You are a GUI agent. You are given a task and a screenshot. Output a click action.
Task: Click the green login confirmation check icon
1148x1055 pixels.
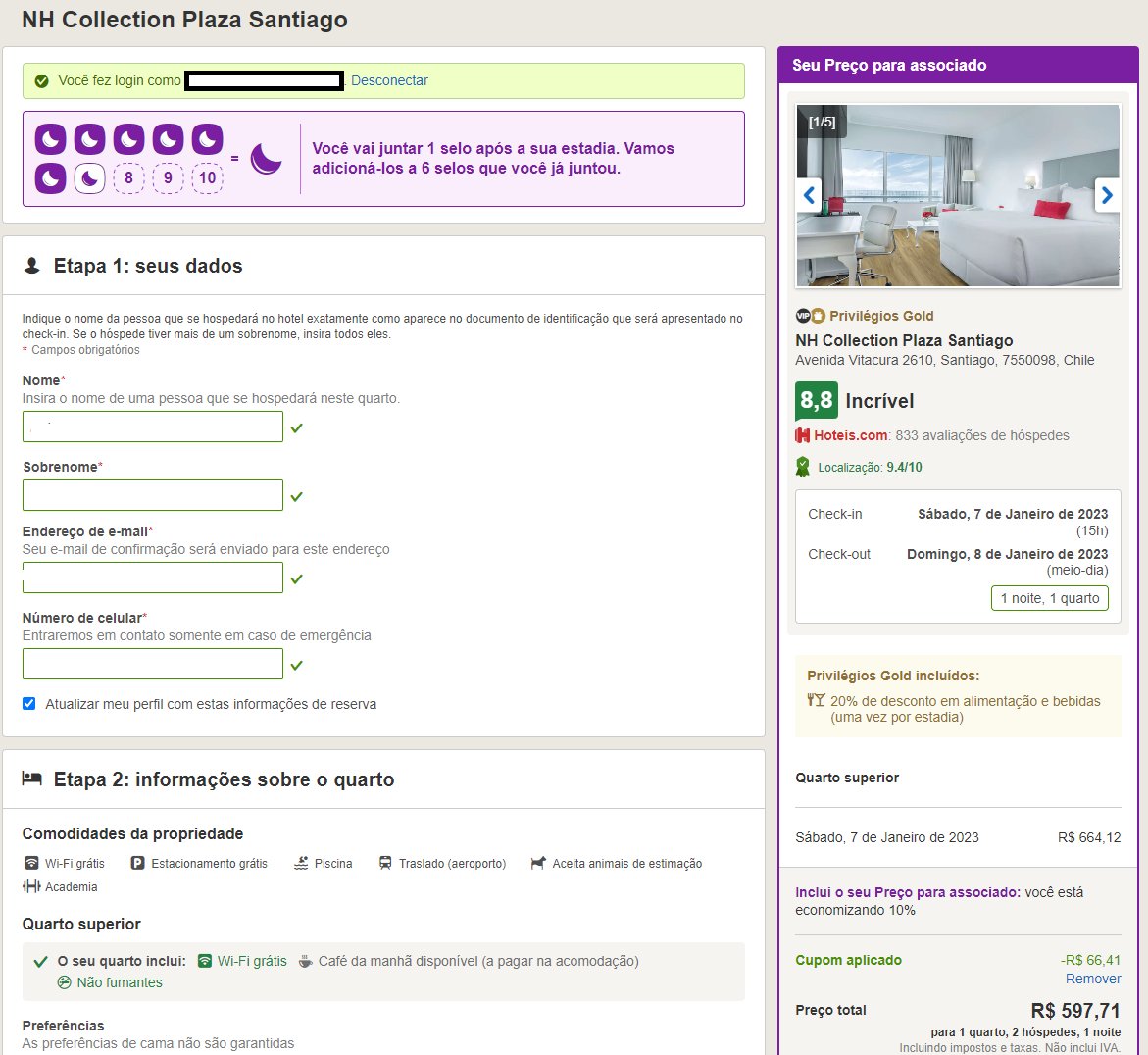(42, 80)
